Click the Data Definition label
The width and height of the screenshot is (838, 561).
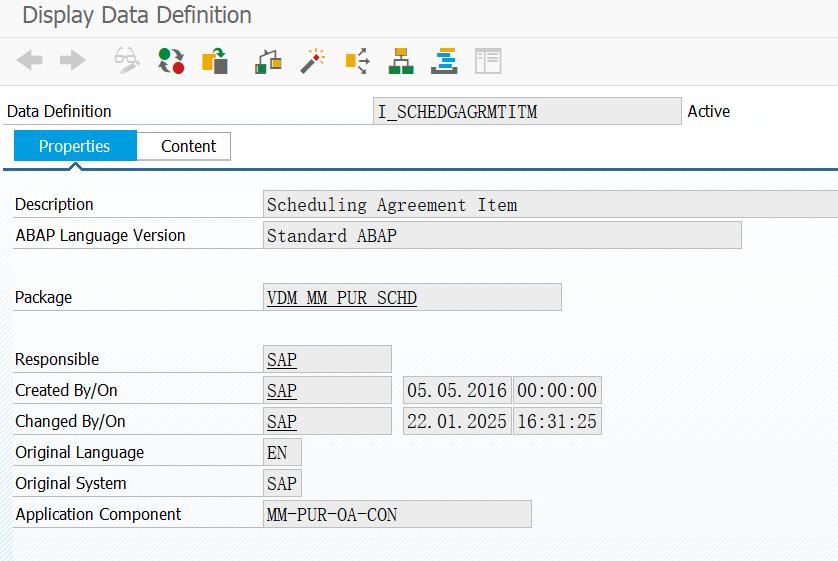click(x=59, y=111)
